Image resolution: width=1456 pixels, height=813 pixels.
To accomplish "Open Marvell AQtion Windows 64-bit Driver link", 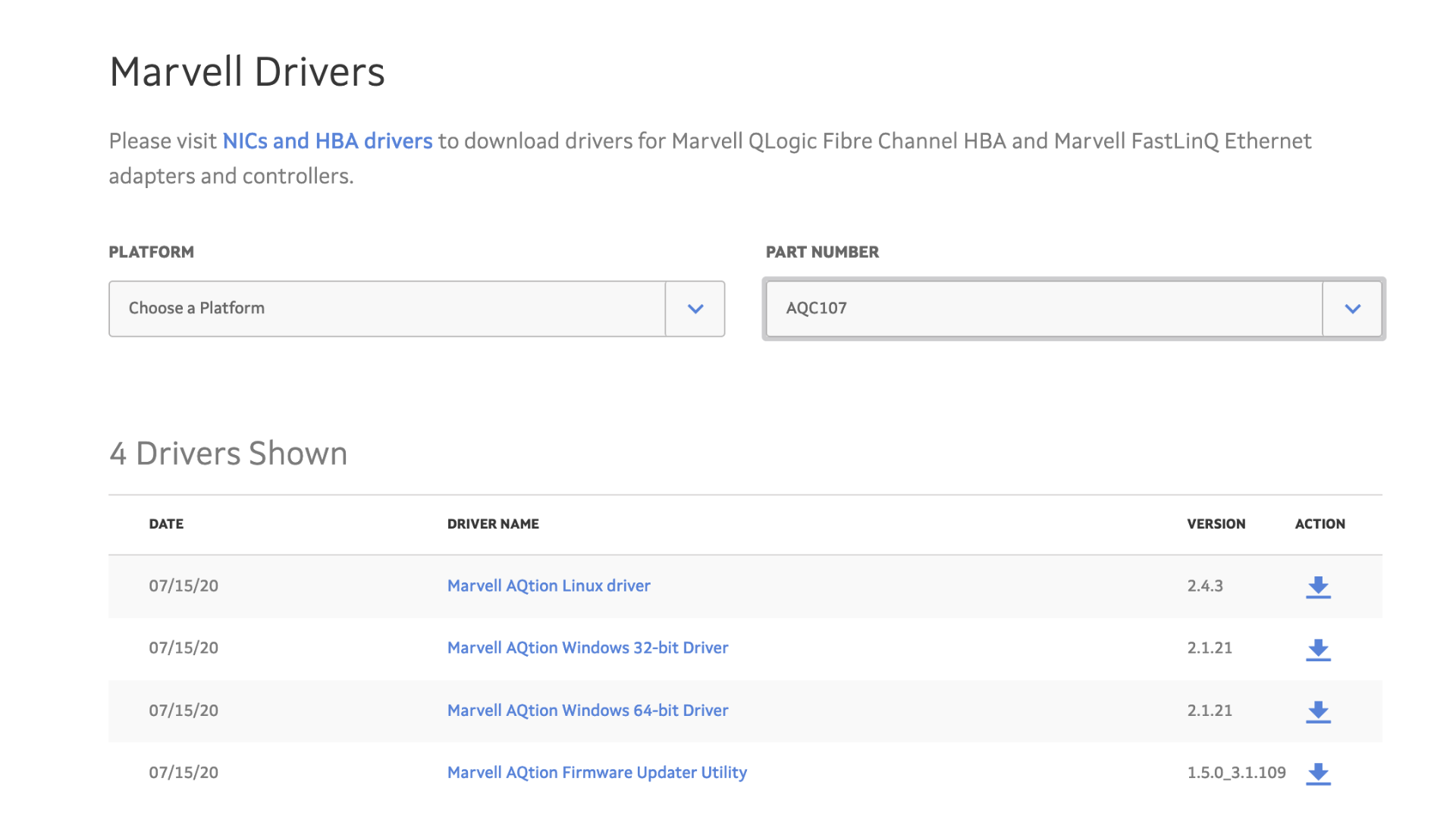I will [588, 710].
